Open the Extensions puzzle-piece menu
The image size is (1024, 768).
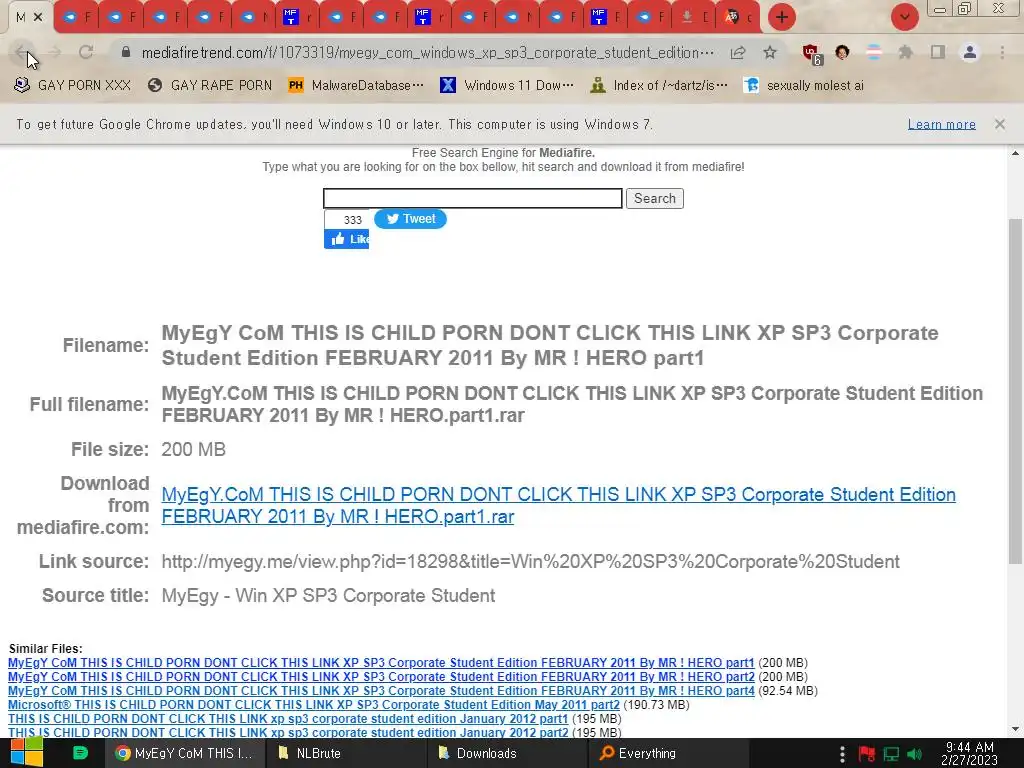905,53
